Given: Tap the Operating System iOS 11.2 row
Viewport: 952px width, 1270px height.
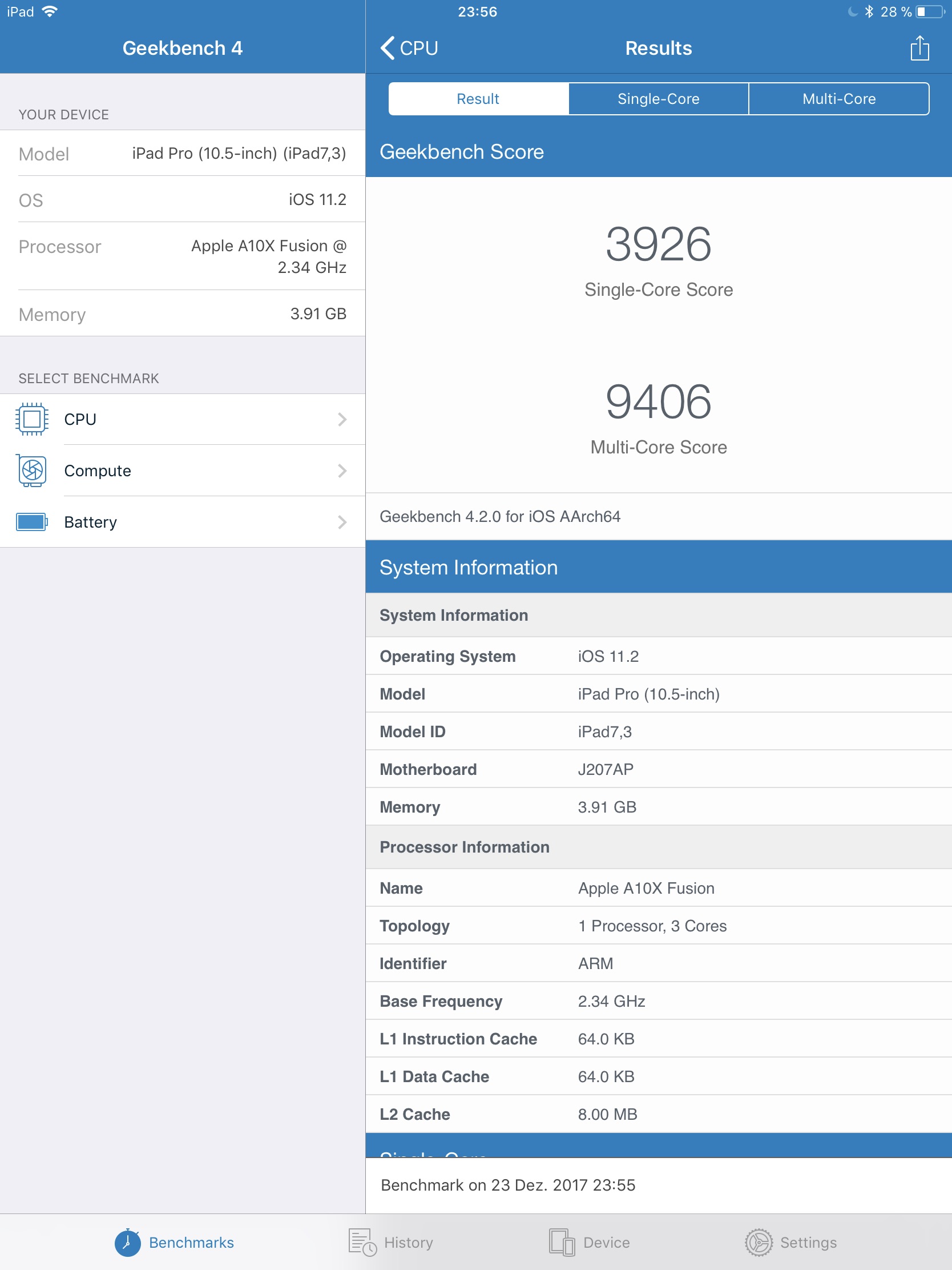Looking at the screenshot, I should coord(659,656).
